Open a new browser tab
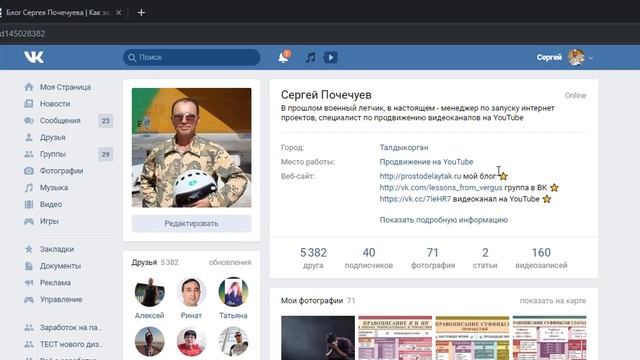Image resolution: width=640 pixels, height=360 pixels. point(141,13)
